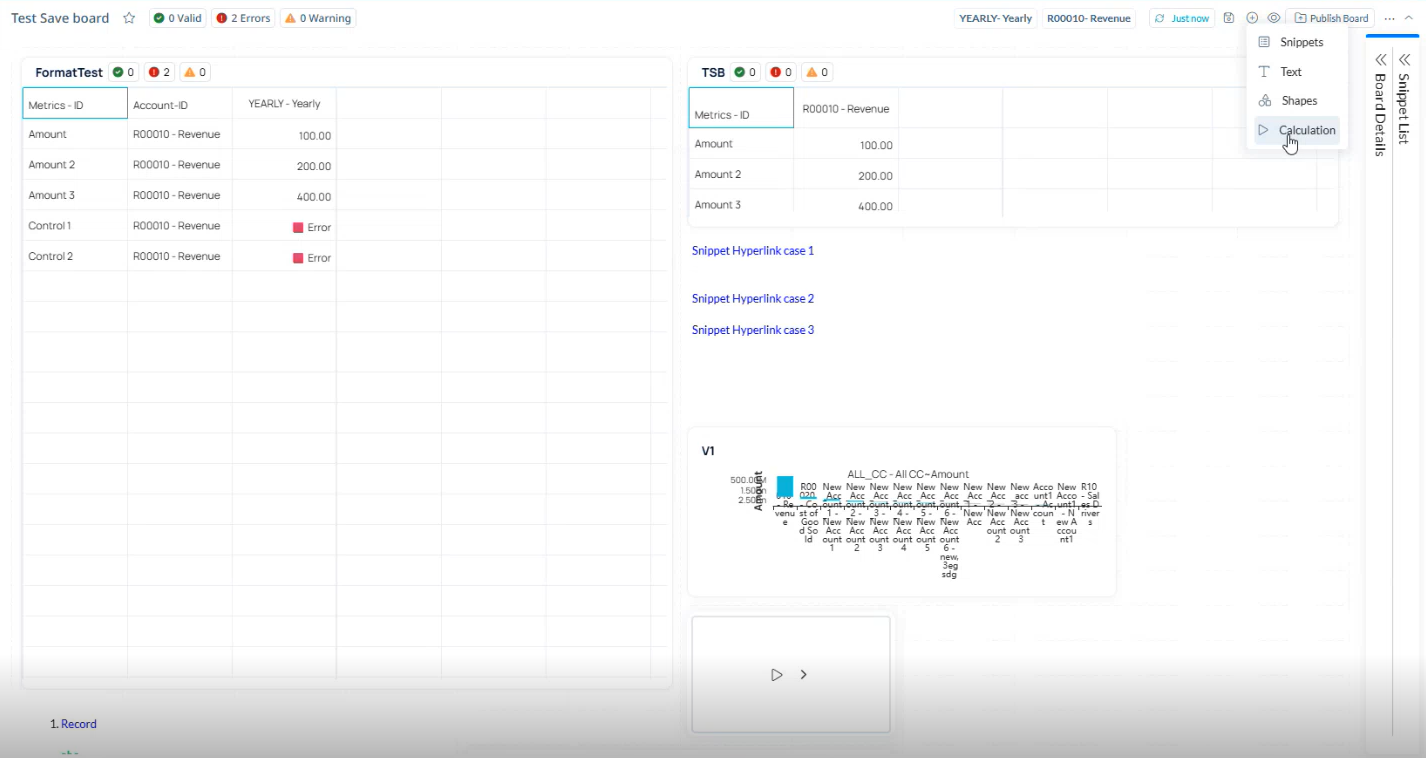Collapse the Board Details panel

tap(1381, 60)
